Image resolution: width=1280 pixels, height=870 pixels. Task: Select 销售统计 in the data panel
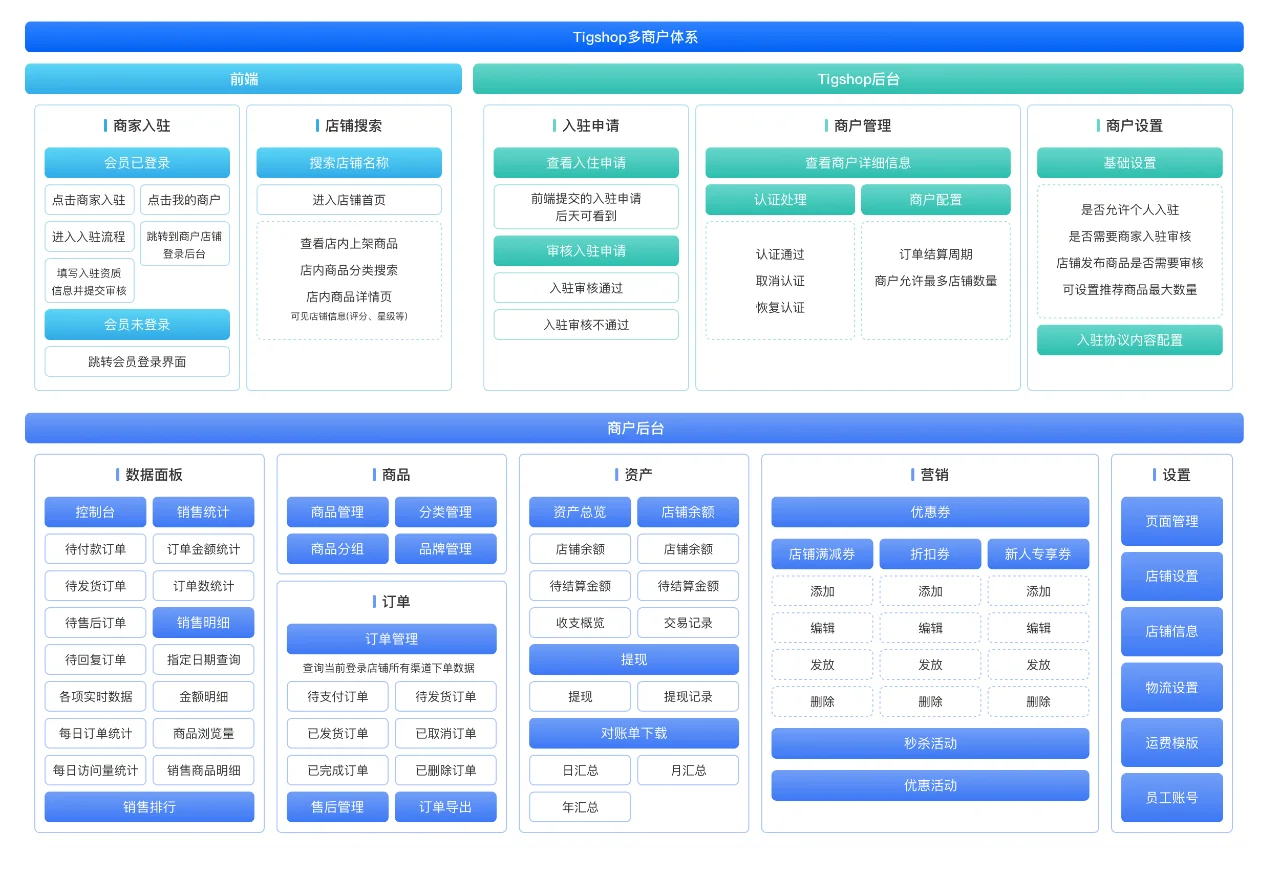tap(204, 512)
